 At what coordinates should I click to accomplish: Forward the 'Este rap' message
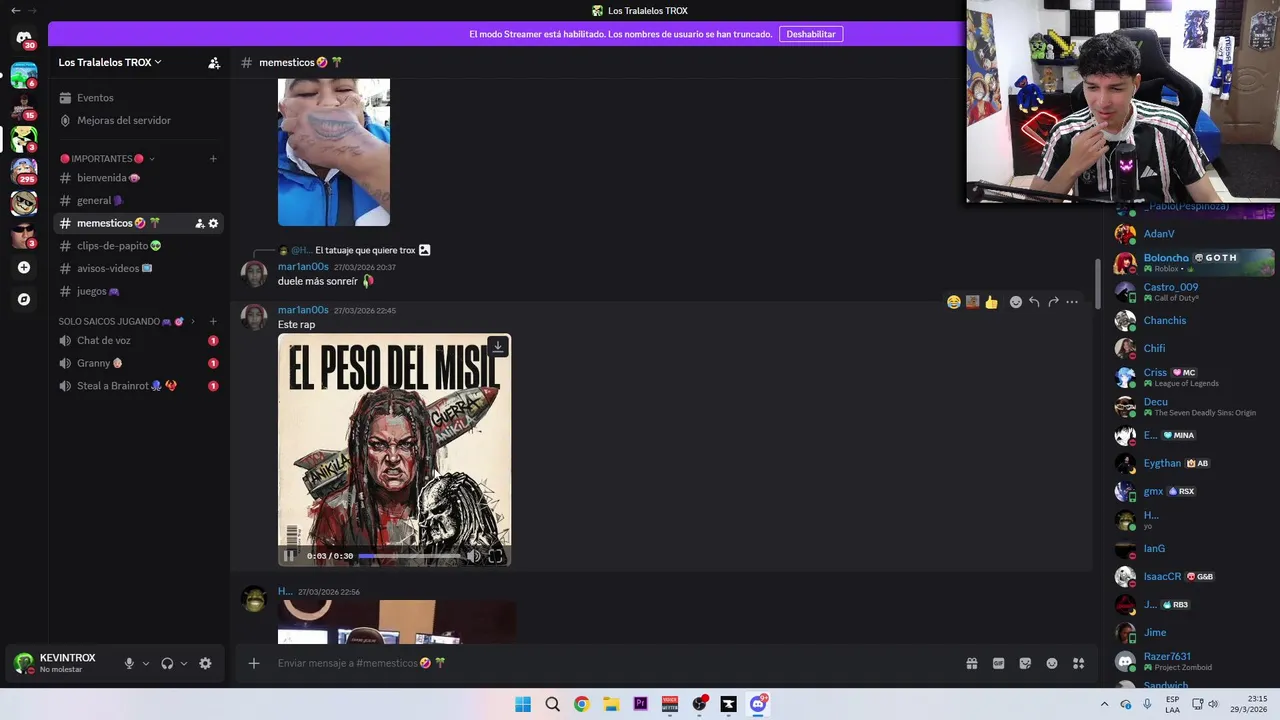click(1053, 302)
